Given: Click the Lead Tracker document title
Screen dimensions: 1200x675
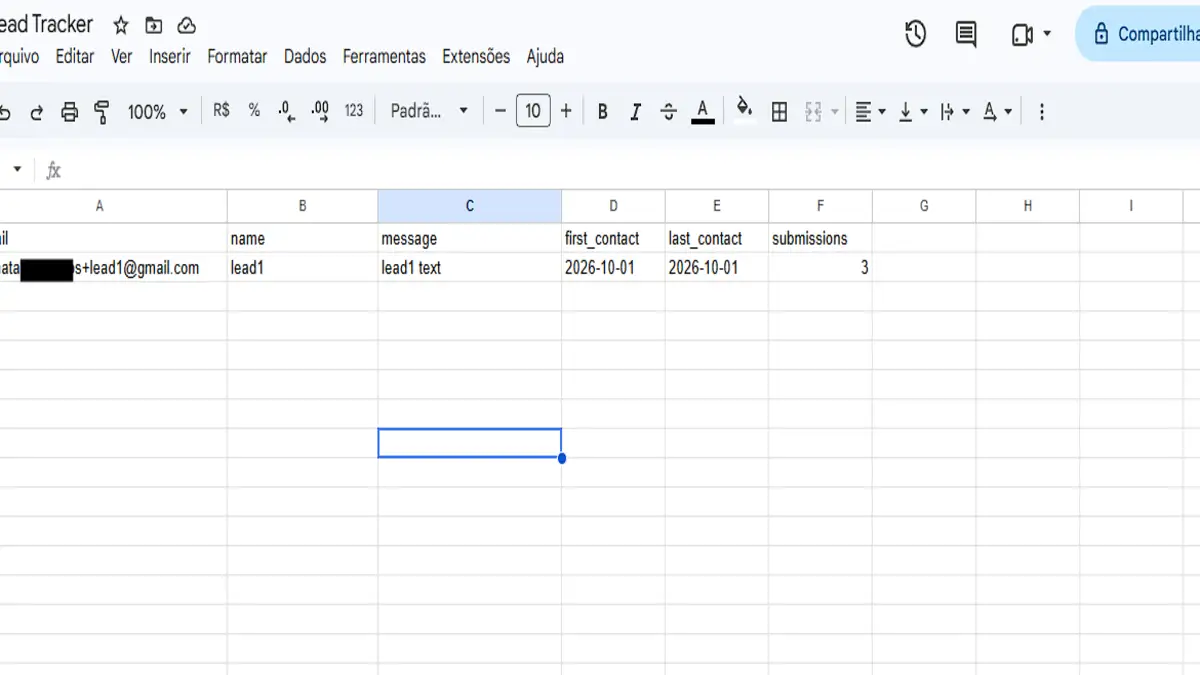Looking at the screenshot, I should [x=47, y=24].
